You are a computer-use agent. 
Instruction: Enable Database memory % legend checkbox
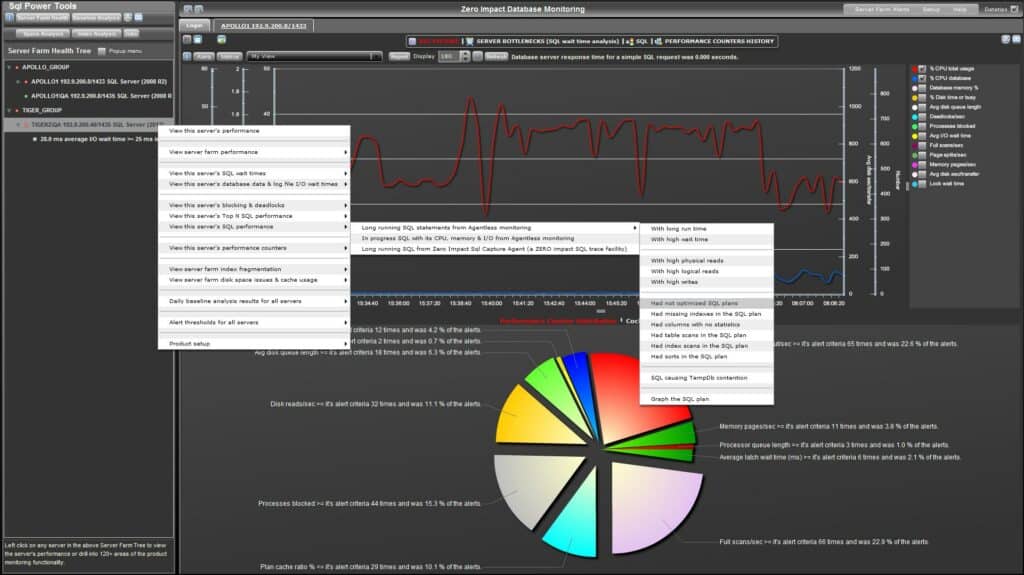922,88
